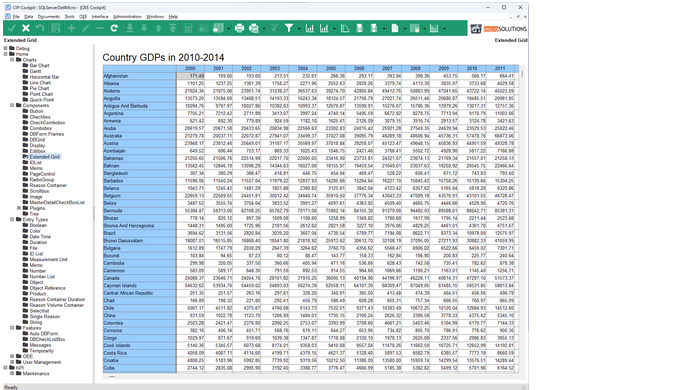Select Gantt in the tree
This screenshot has height=390, width=680.
click(x=35, y=71)
